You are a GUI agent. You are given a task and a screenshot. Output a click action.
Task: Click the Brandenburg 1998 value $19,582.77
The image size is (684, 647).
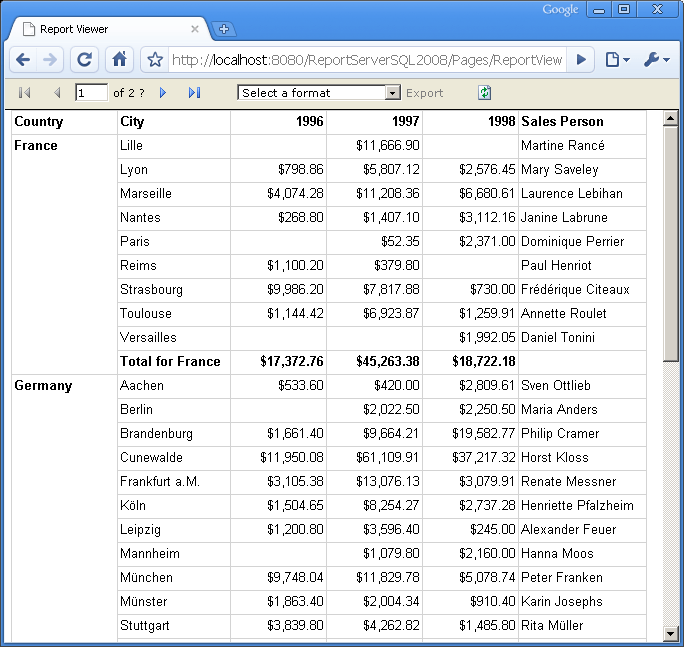(x=483, y=433)
